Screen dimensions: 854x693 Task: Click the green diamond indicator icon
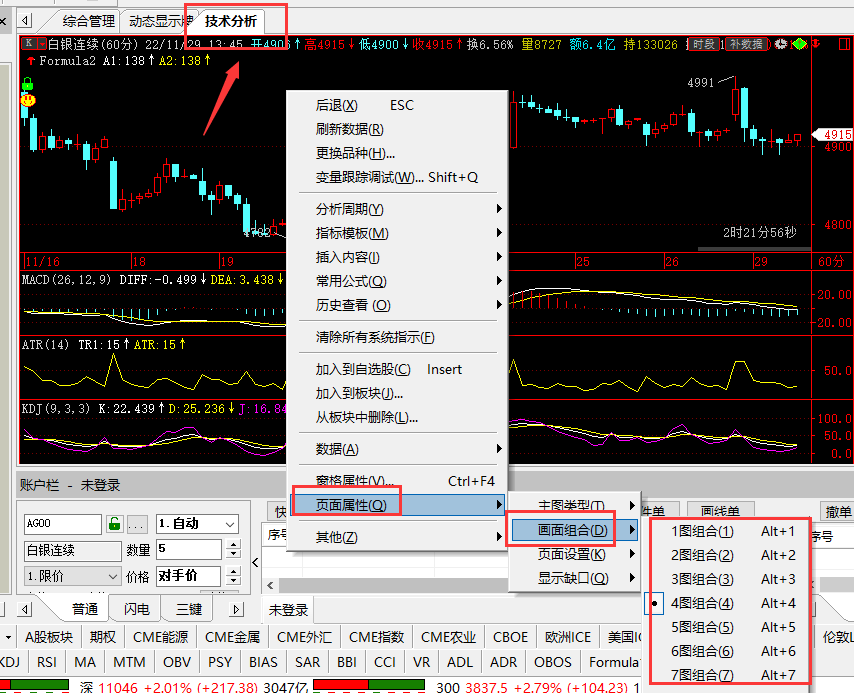[x=800, y=44]
